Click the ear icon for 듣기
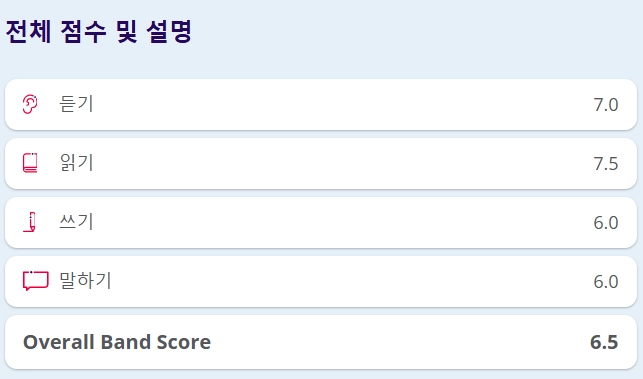The height and width of the screenshot is (379, 643). point(30,104)
